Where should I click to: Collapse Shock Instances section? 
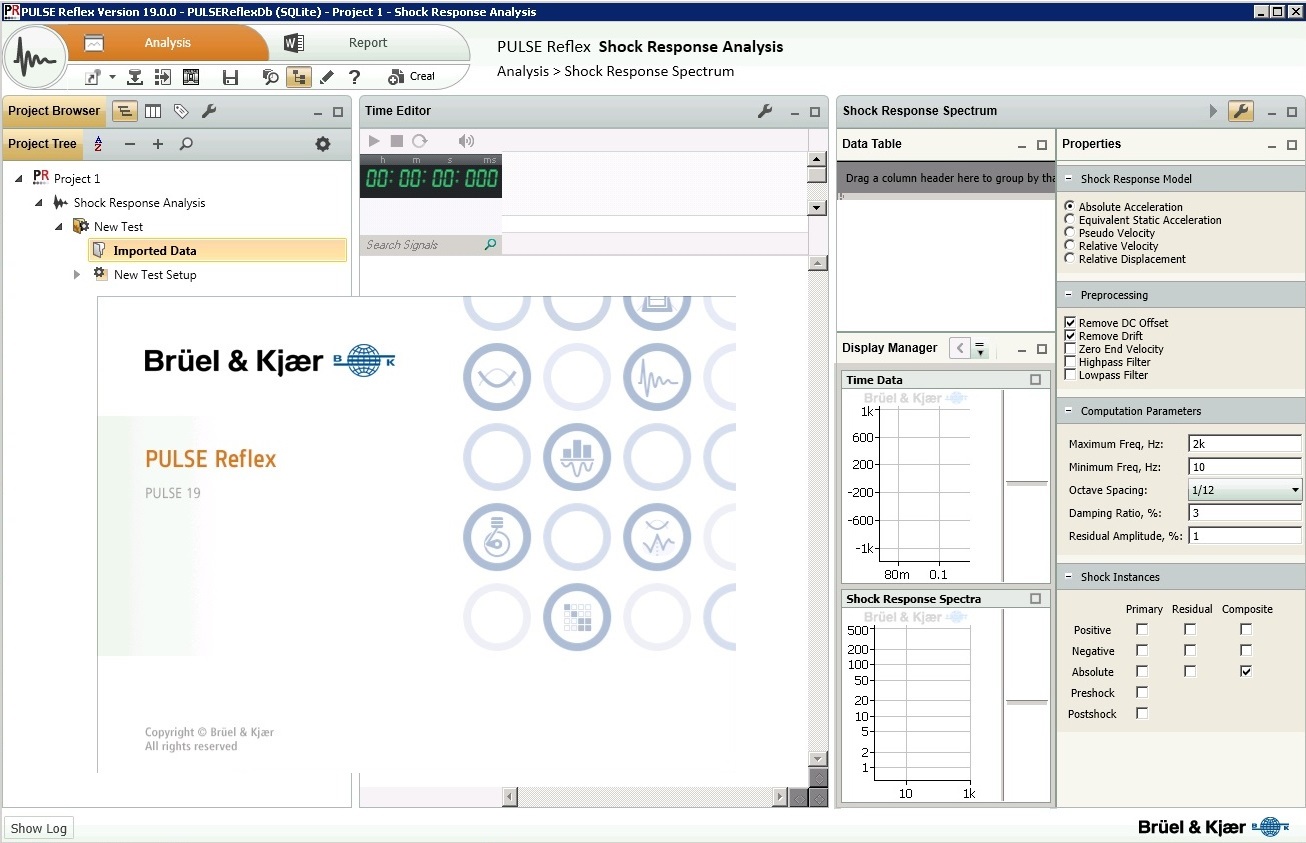pyautogui.click(x=1068, y=577)
